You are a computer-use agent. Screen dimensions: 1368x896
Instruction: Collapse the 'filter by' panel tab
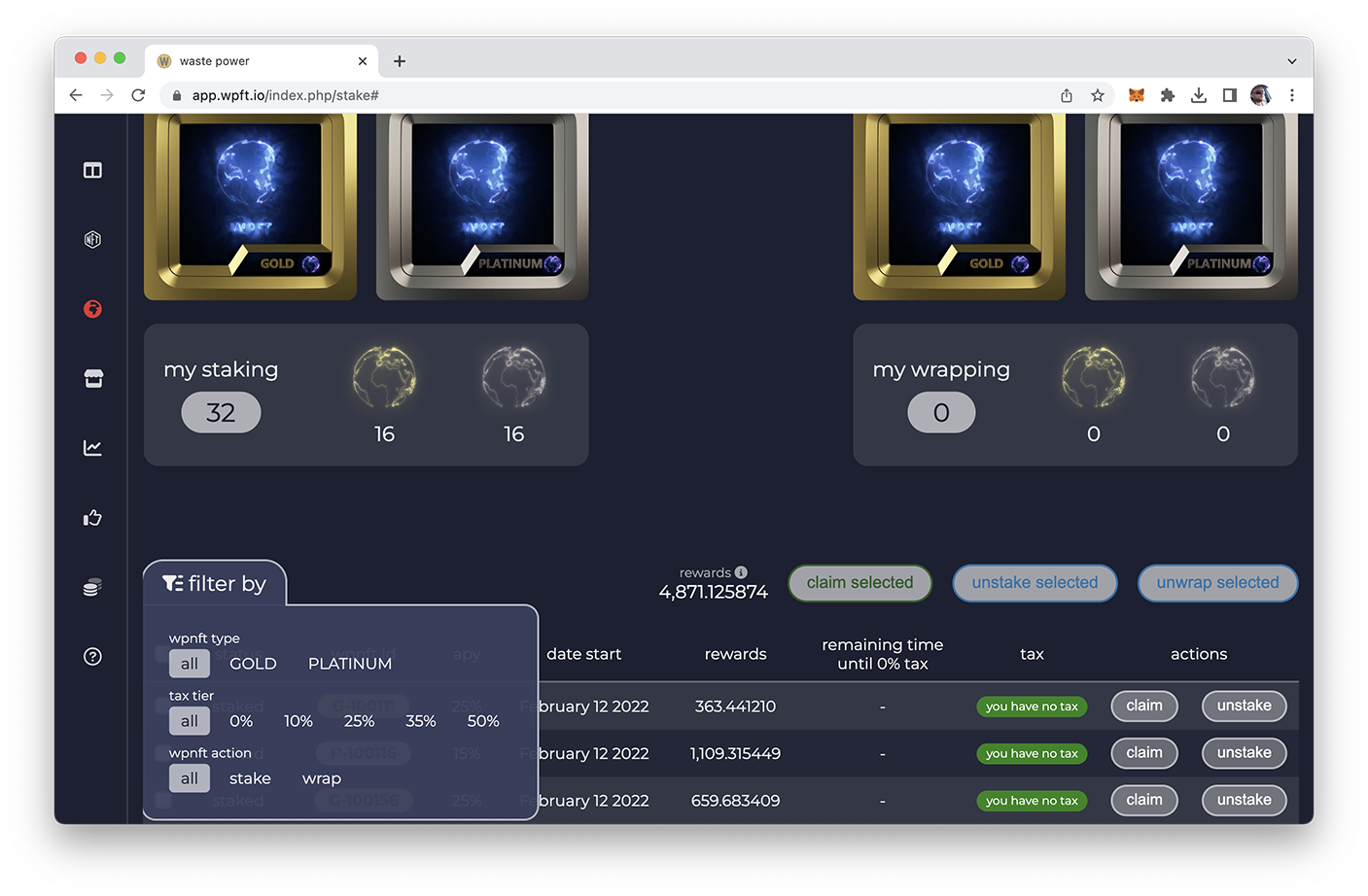tap(215, 583)
